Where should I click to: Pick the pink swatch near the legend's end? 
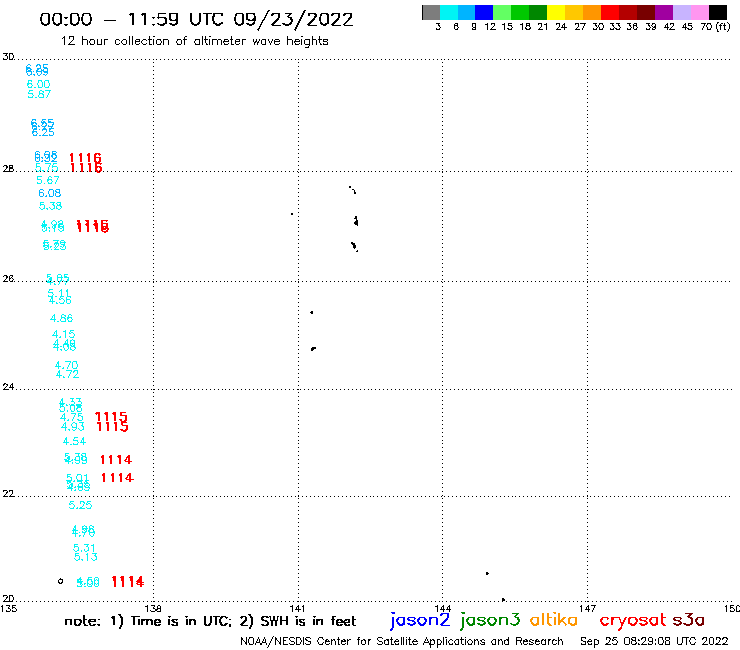coord(699,12)
